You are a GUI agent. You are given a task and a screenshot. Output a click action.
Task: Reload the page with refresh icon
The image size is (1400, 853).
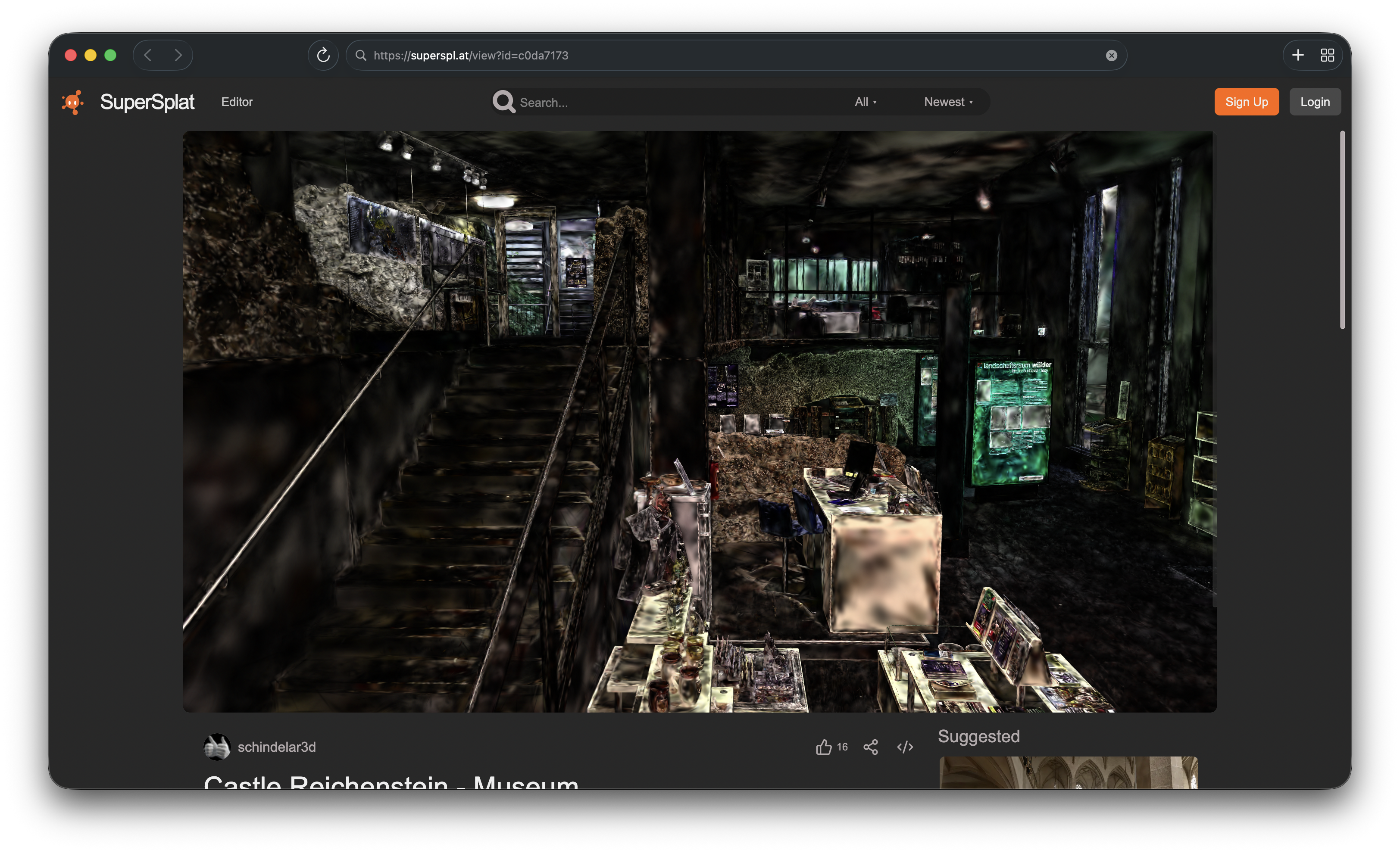(x=323, y=55)
